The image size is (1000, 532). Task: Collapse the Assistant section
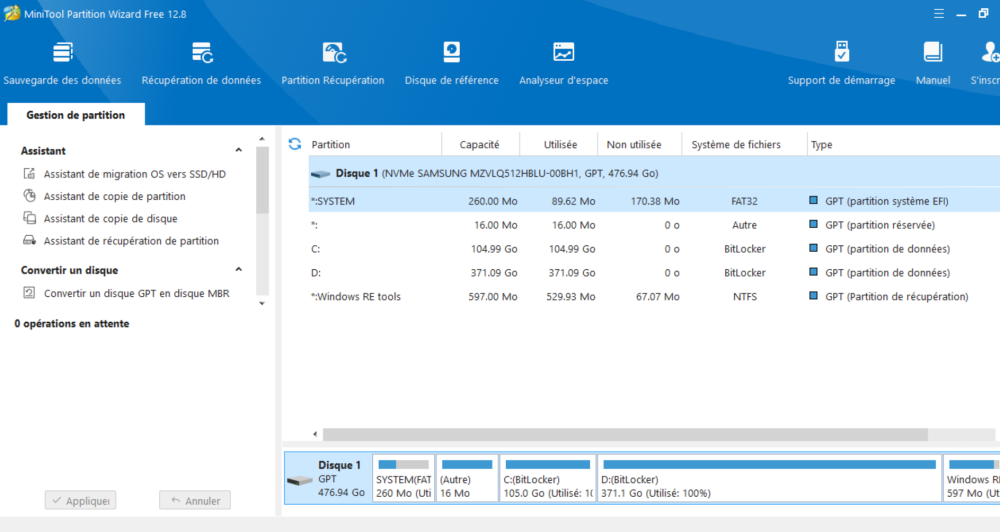(239, 151)
